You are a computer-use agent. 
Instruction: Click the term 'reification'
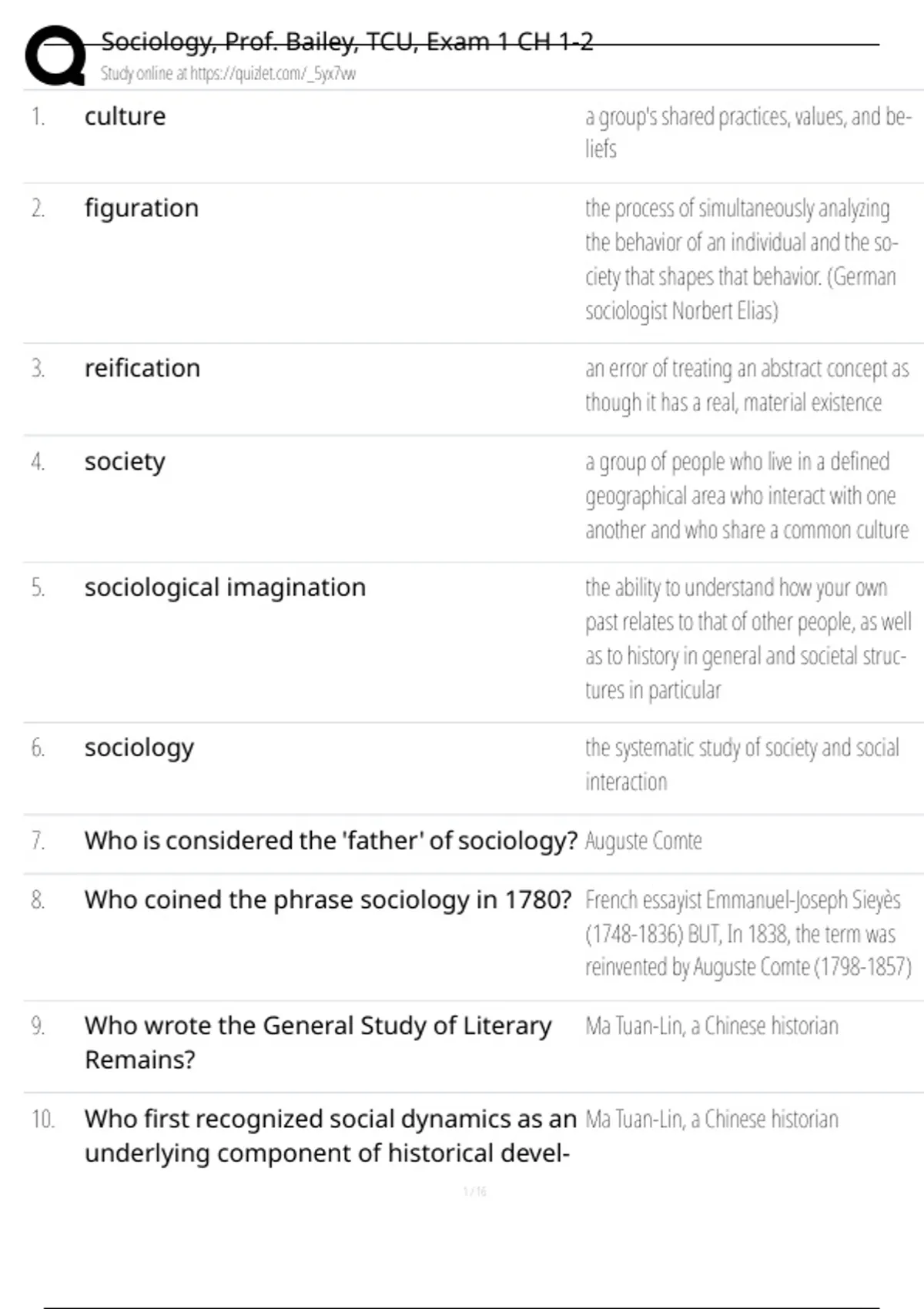coord(142,368)
